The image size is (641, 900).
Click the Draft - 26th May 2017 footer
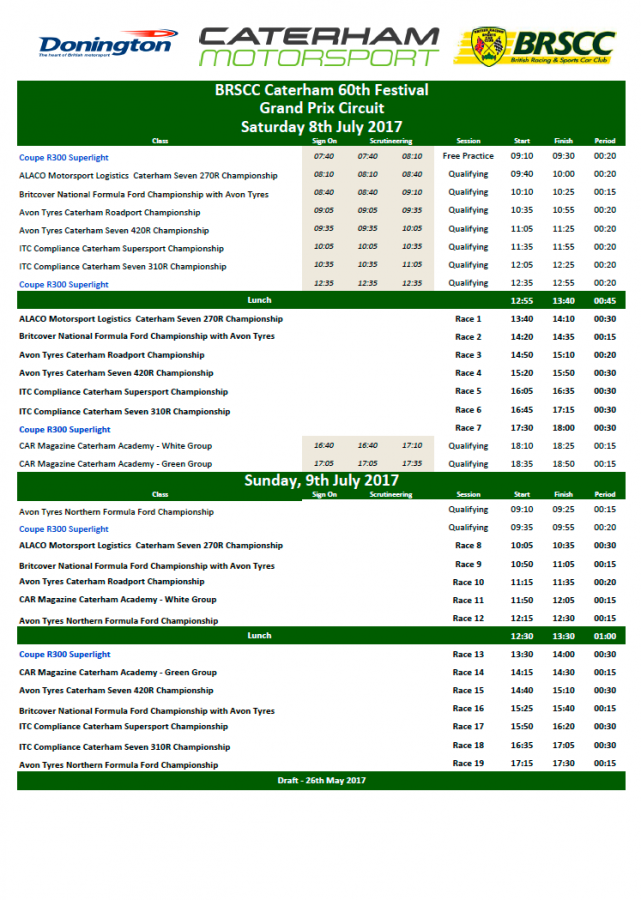tap(321, 780)
